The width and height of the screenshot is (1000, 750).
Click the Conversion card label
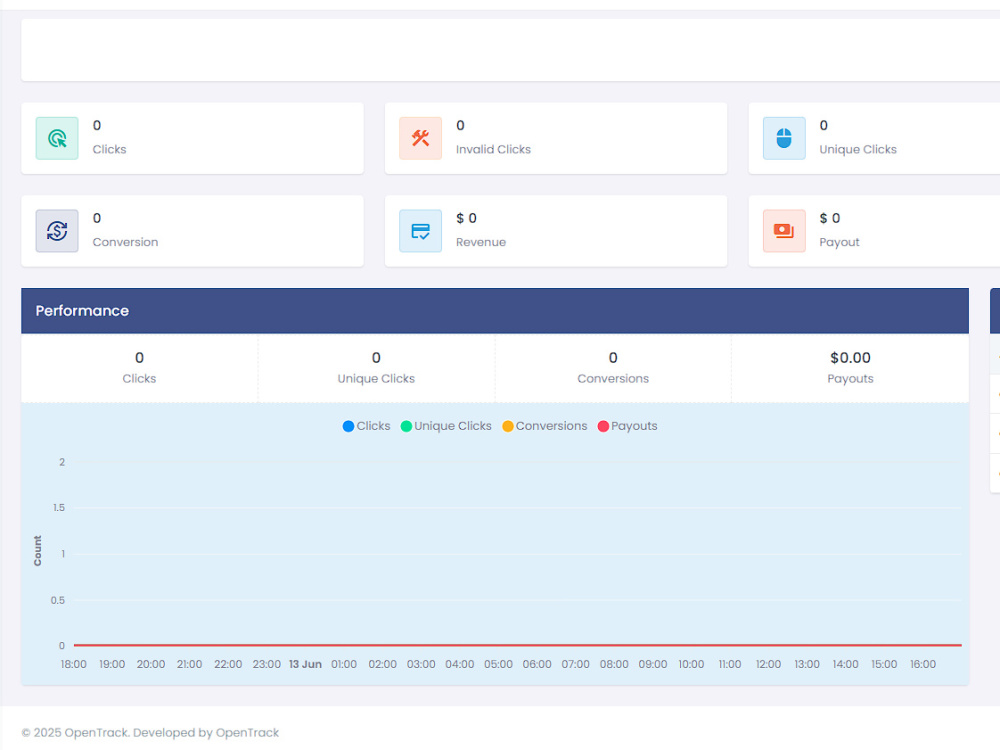[125, 242]
